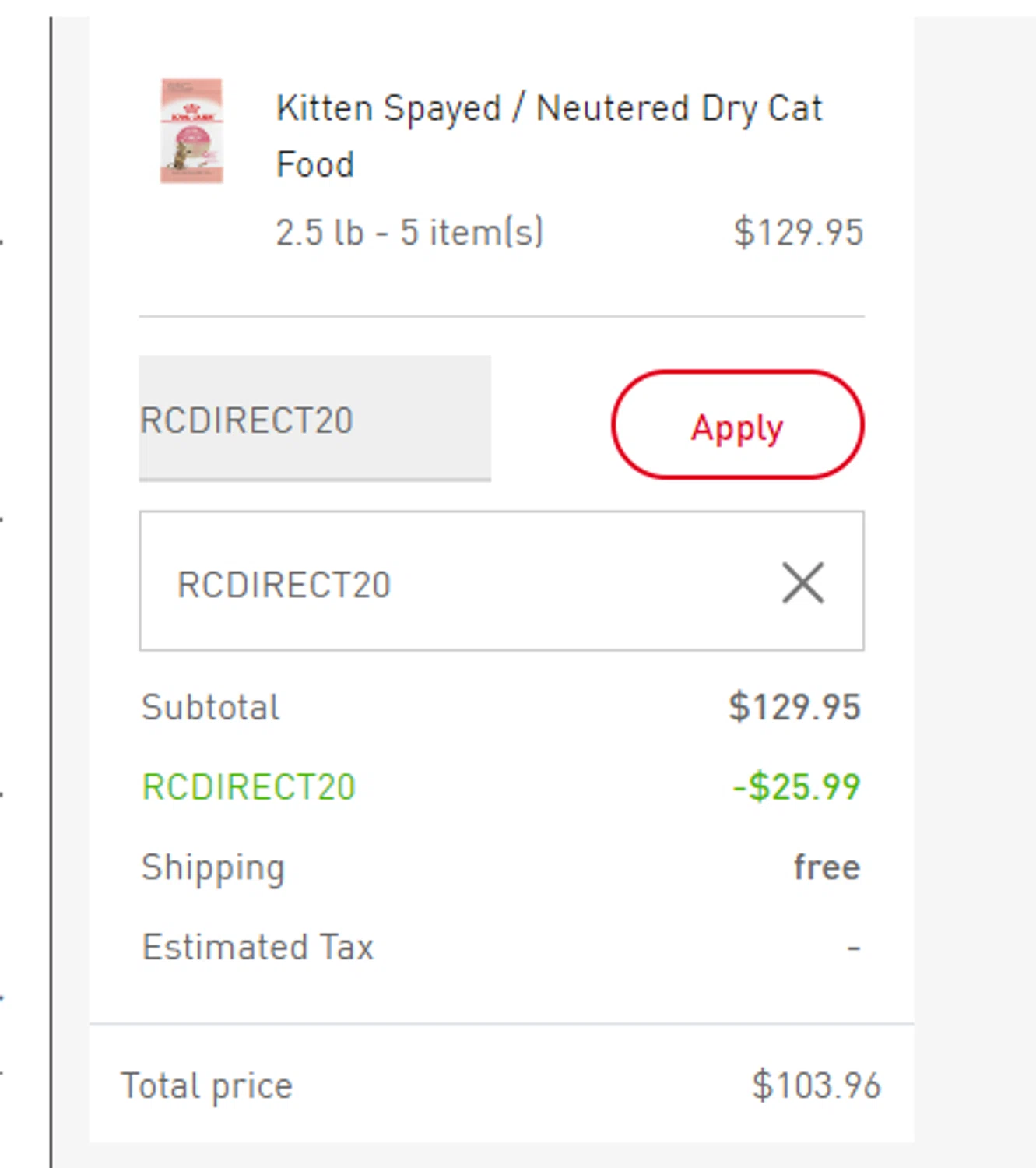Click the Total price label

click(207, 1085)
